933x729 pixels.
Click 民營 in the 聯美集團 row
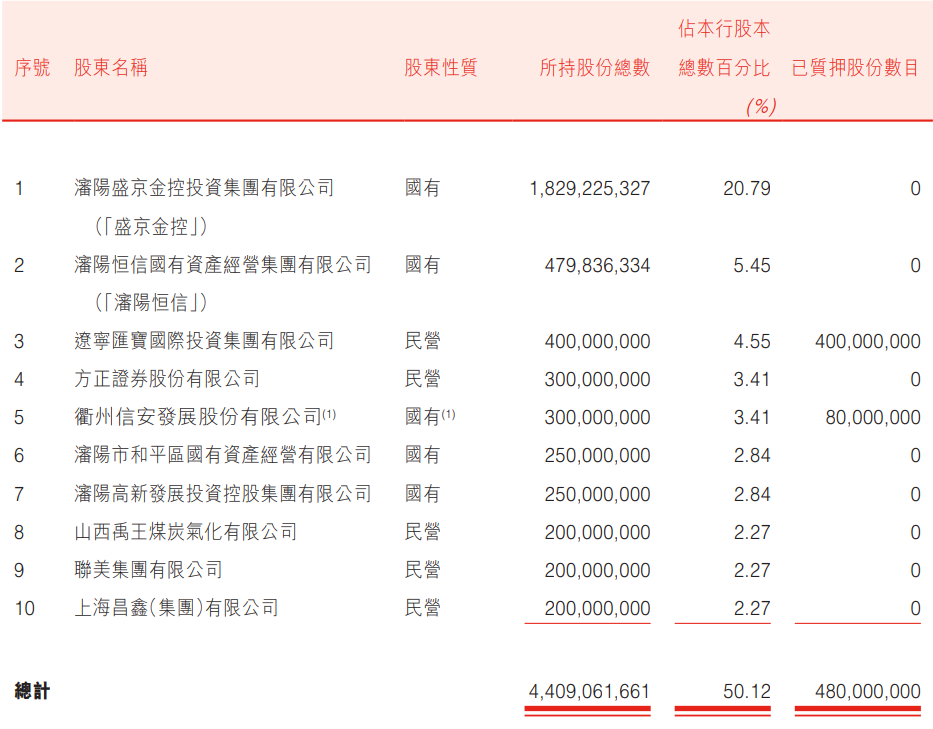[422, 570]
